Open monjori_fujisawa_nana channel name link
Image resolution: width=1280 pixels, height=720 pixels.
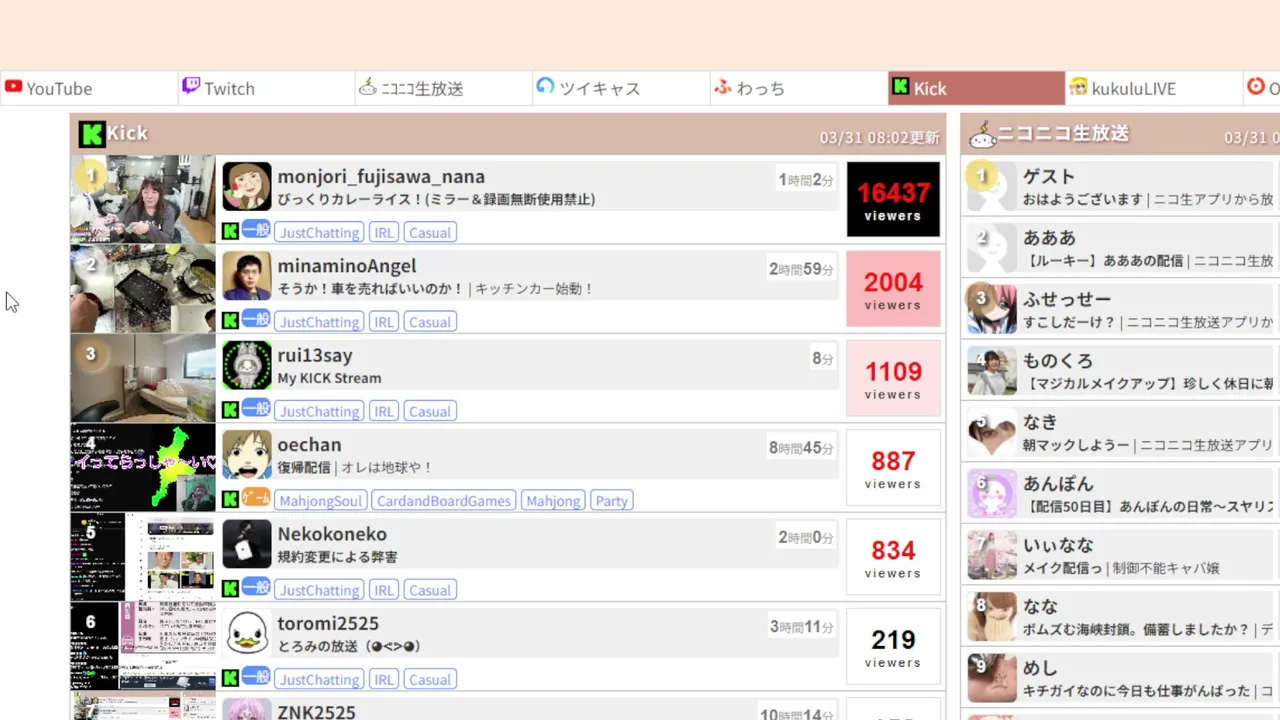pyautogui.click(x=381, y=176)
